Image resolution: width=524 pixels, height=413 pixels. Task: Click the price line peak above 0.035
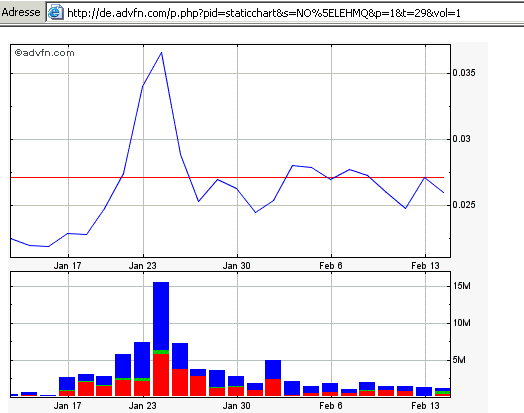tap(161, 53)
